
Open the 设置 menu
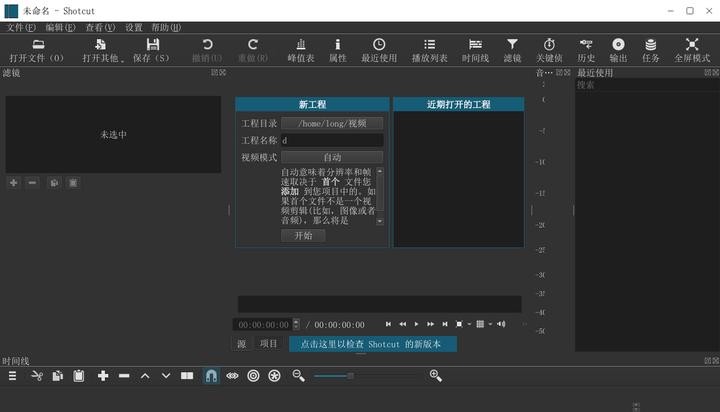(x=134, y=27)
